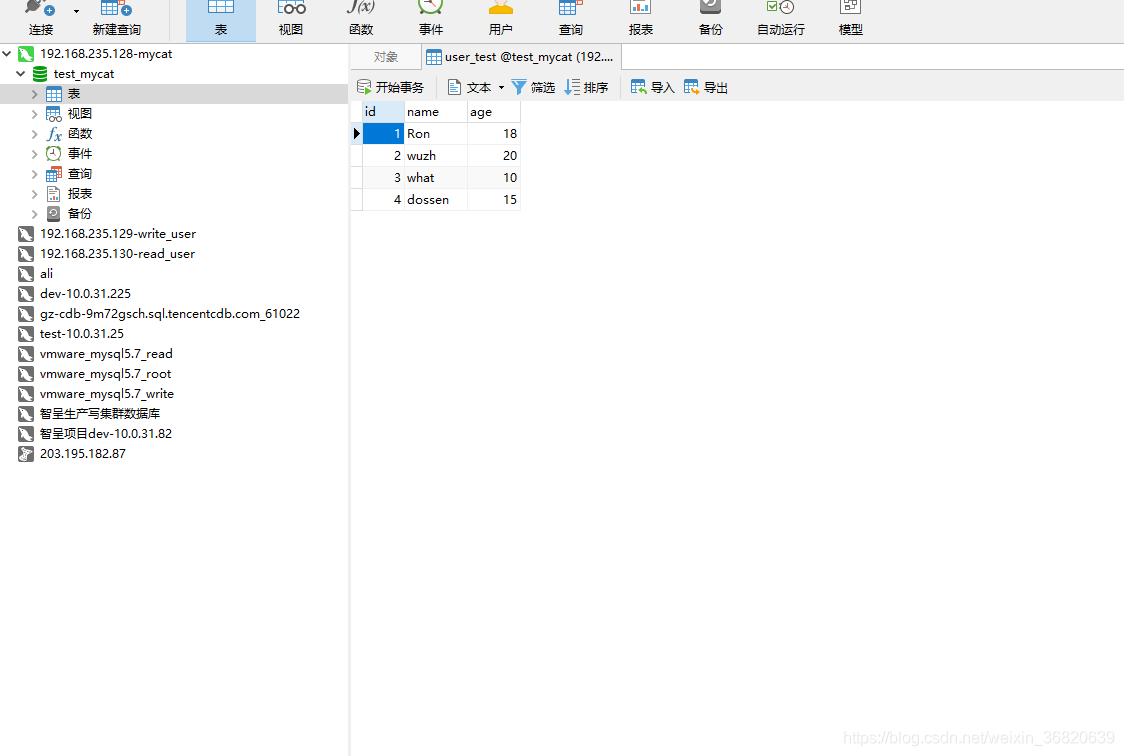Sort by the id column header
1124x756 pixels.
pos(384,112)
